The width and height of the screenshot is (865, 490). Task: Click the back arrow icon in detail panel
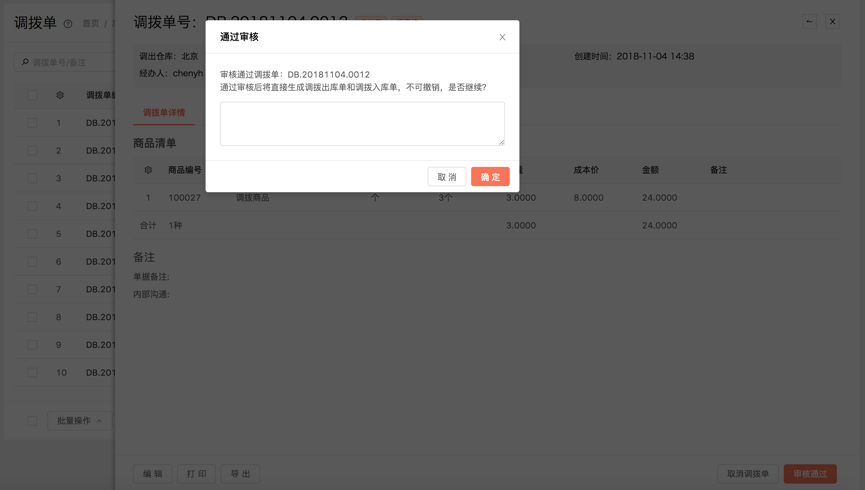pyautogui.click(x=810, y=21)
